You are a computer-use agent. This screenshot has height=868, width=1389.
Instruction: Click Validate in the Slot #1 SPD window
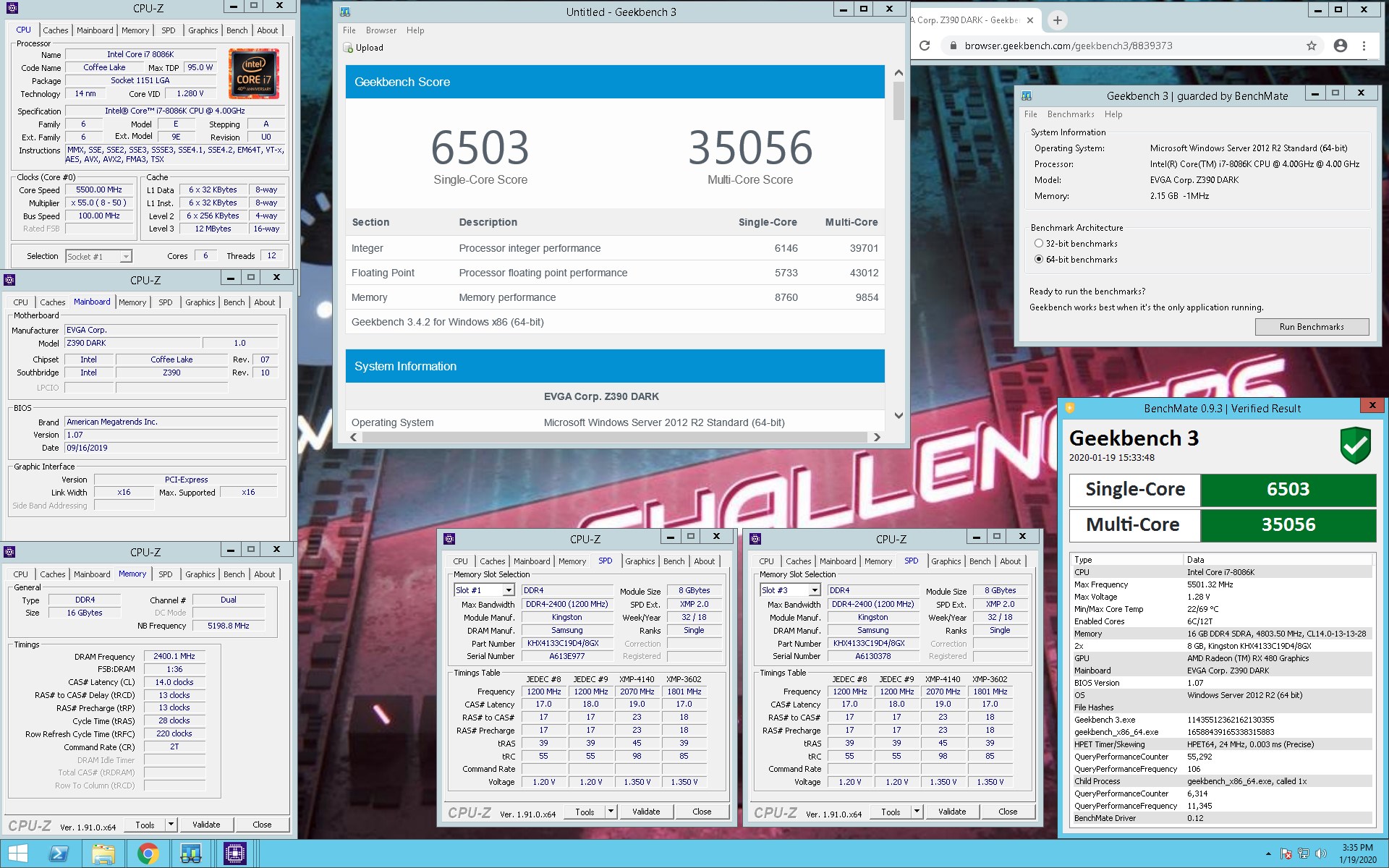click(x=646, y=812)
